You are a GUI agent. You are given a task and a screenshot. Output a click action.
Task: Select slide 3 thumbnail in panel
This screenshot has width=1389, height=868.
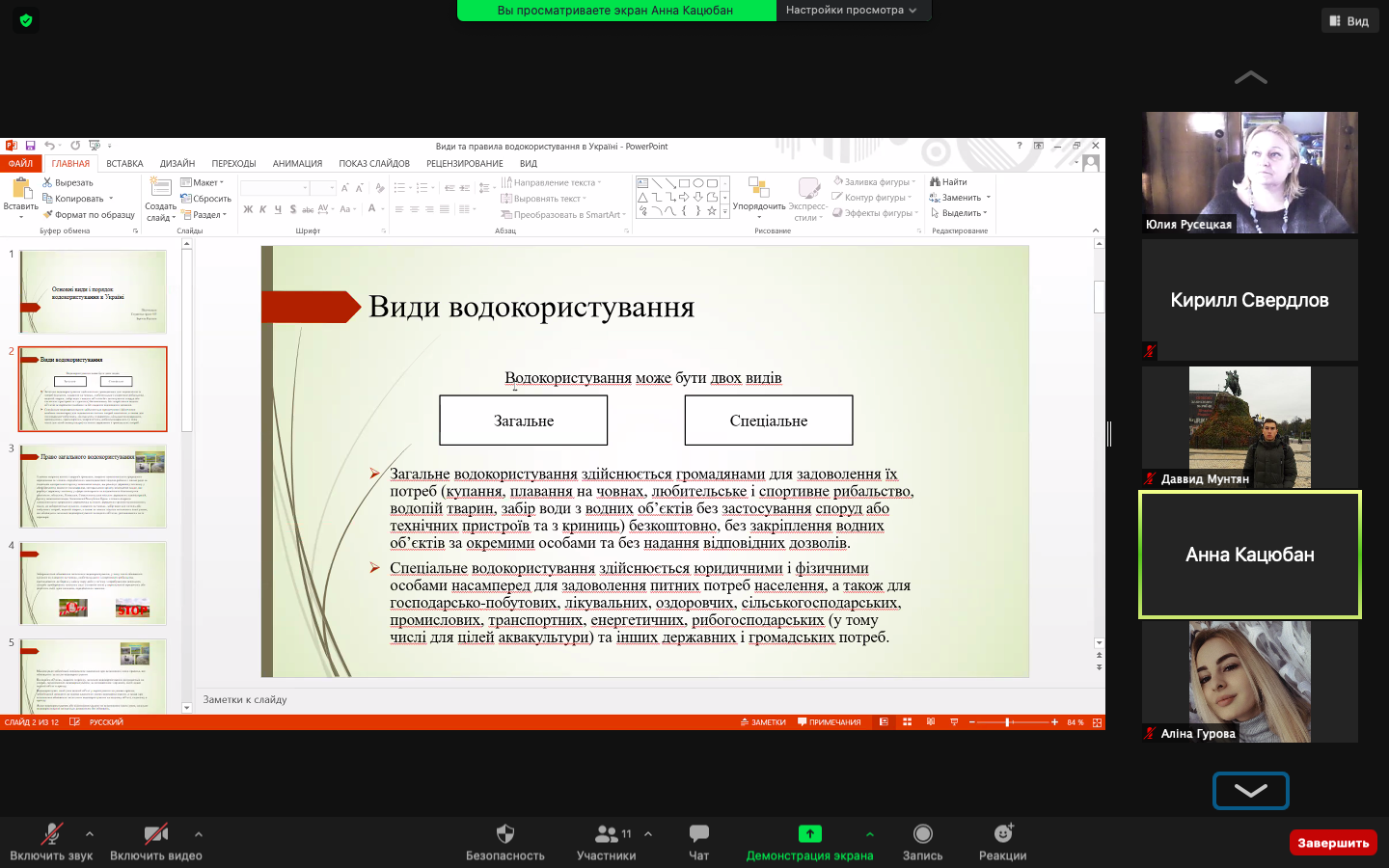[x=94, y=486]
